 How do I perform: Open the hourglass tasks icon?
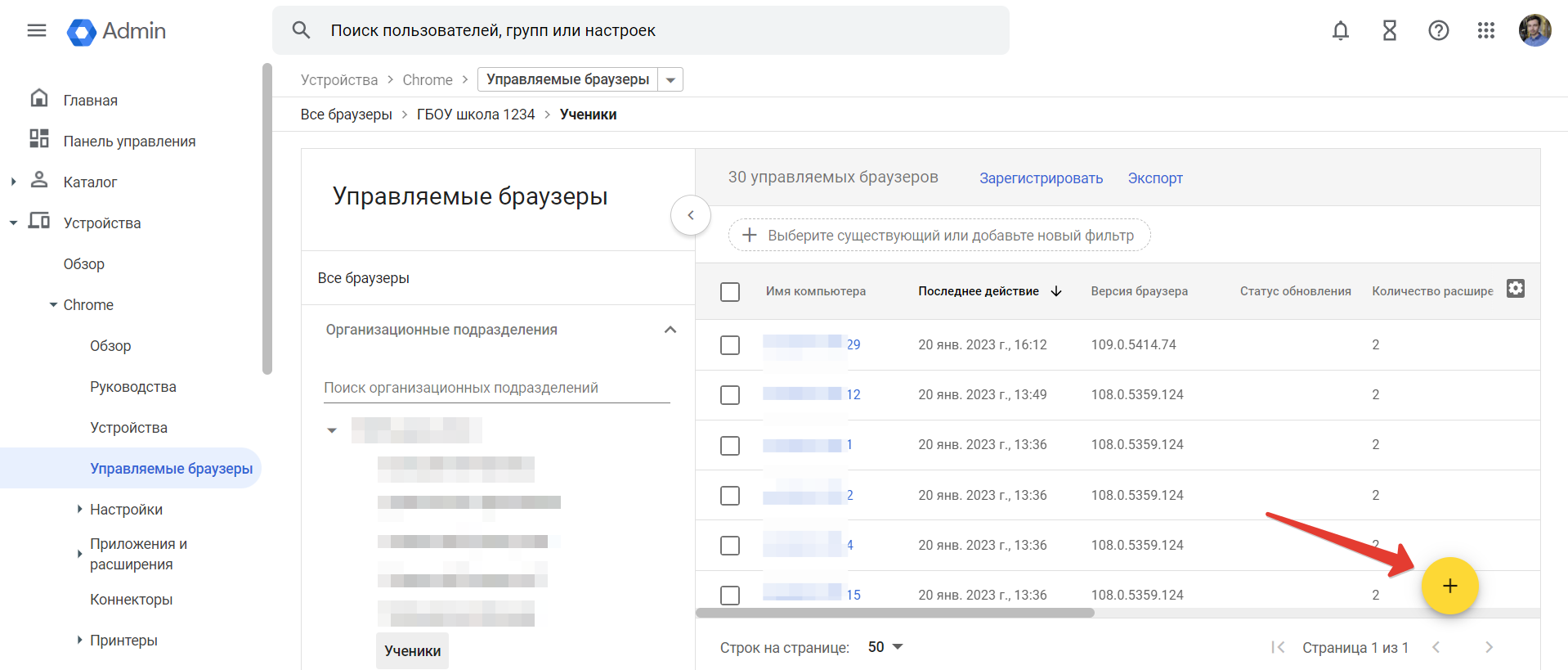pyautogui.click(x=1390, y=31)
